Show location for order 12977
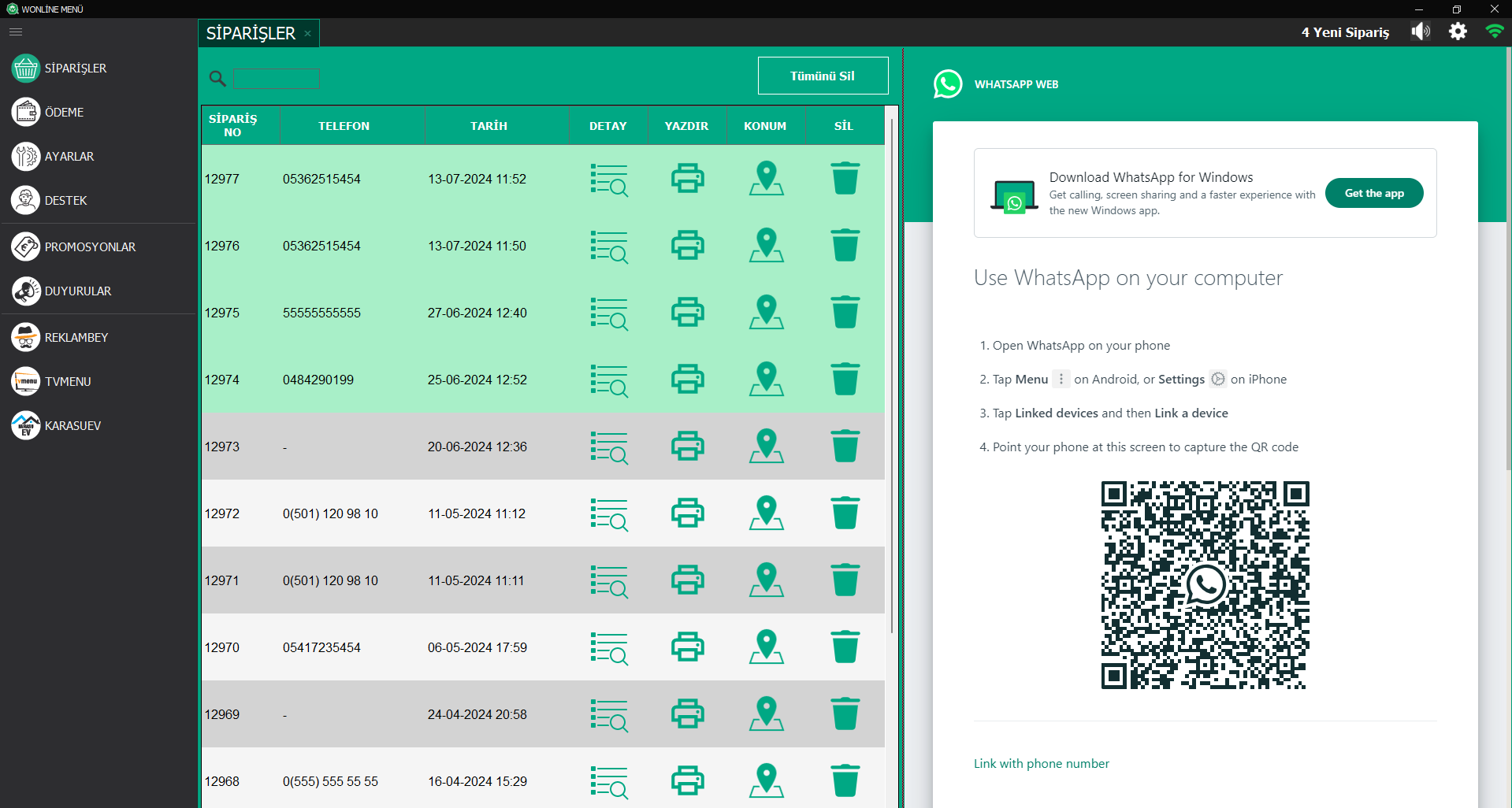This screenshot has height=808, width=1512. tap(766, 179)
